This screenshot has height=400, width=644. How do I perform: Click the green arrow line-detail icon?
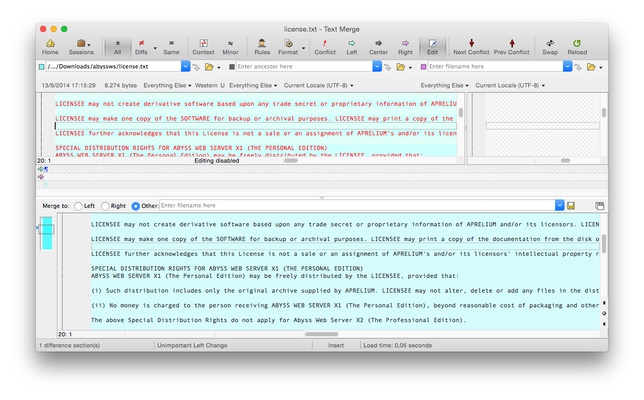pyautogui.click(x=41, y=169)
